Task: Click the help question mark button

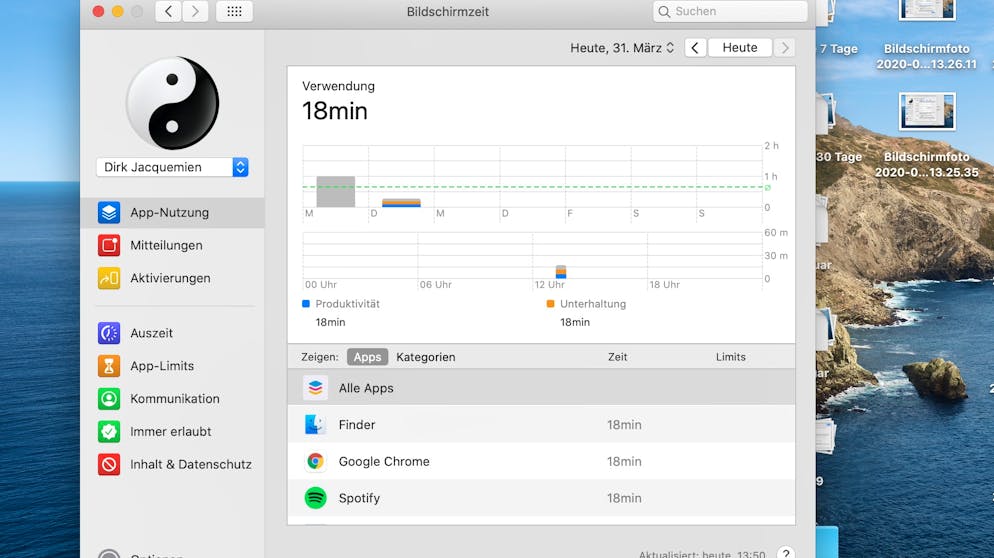Action: tap(786, 554)
